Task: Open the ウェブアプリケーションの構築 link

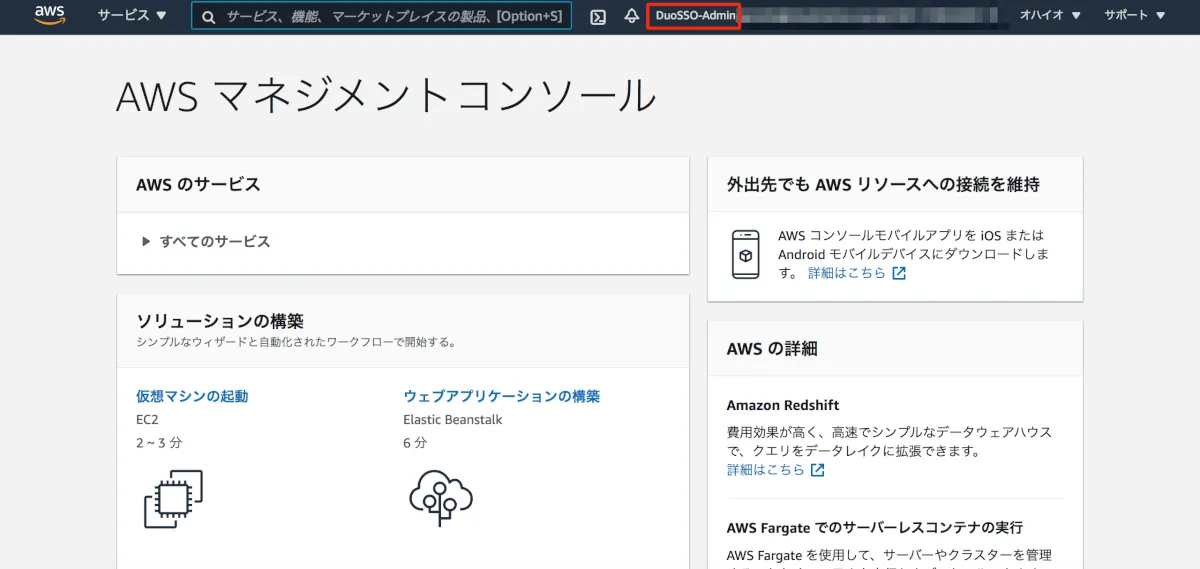Action: coord(501,396)
